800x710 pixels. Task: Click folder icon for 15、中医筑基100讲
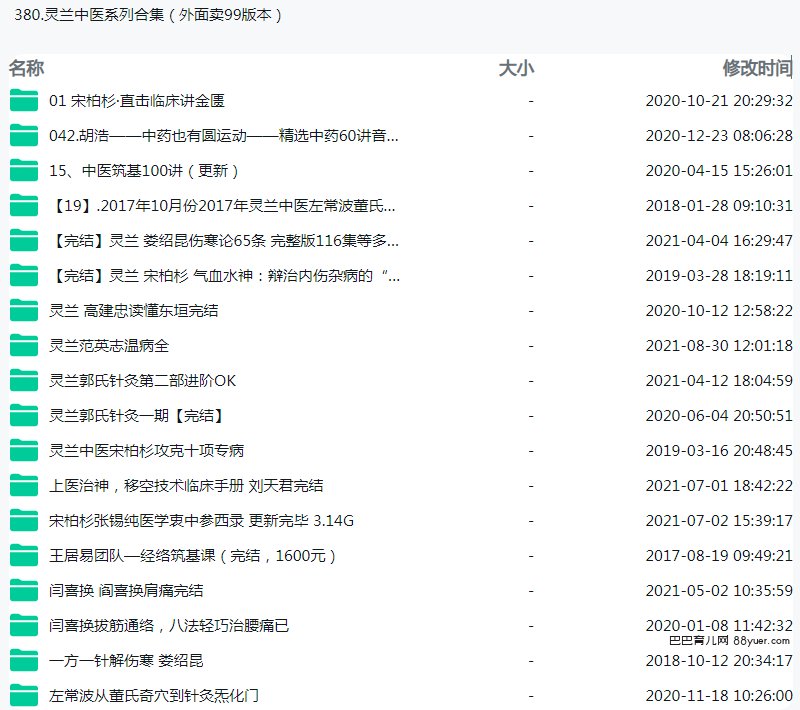24,170
